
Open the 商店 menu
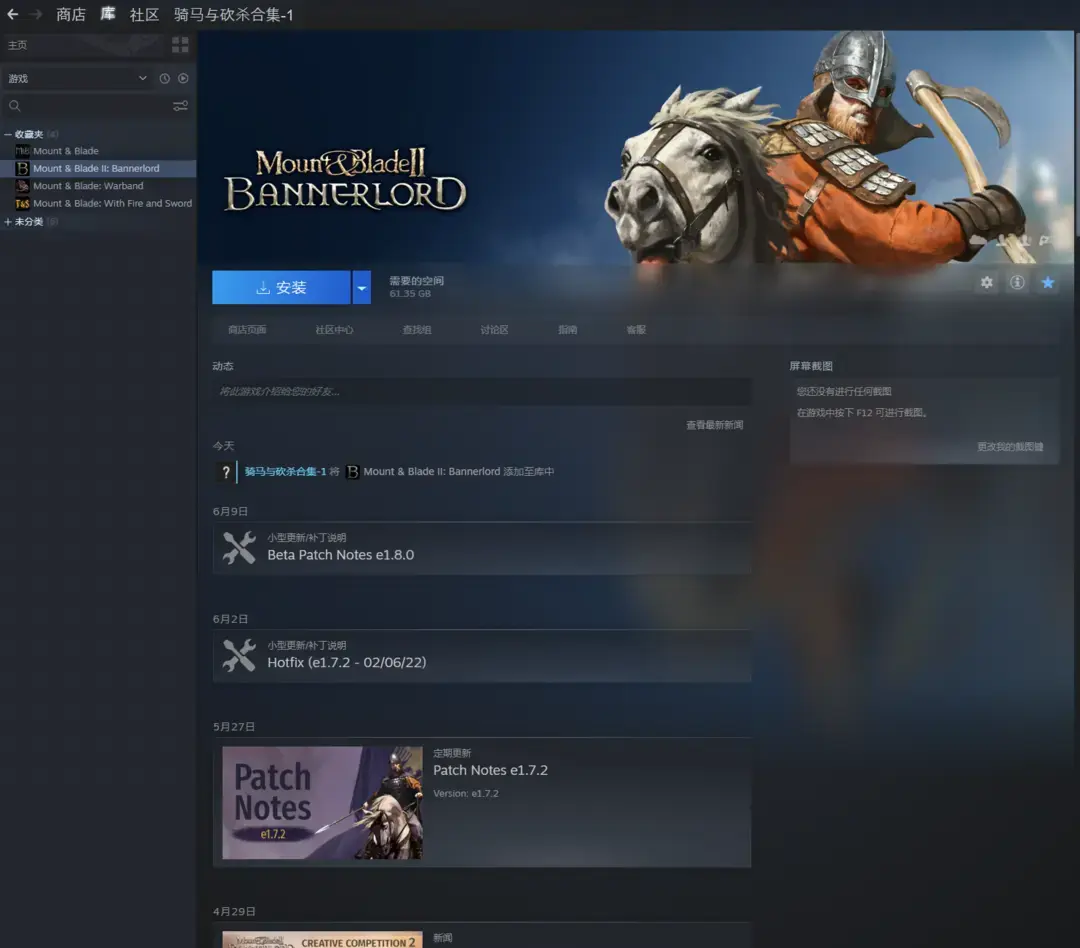[x=71, y=14]
